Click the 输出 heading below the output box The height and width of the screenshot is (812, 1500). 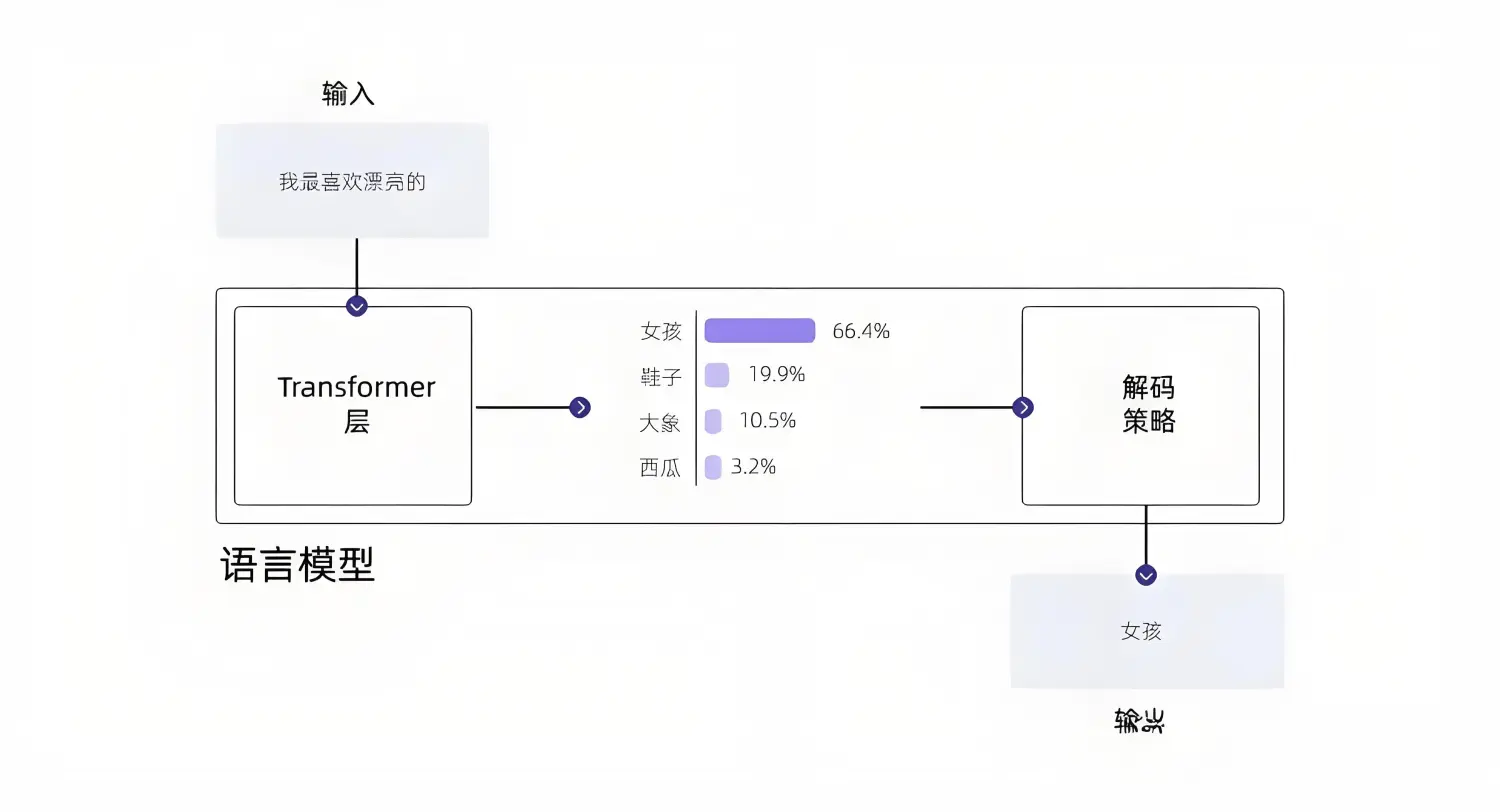point(1140,721)
